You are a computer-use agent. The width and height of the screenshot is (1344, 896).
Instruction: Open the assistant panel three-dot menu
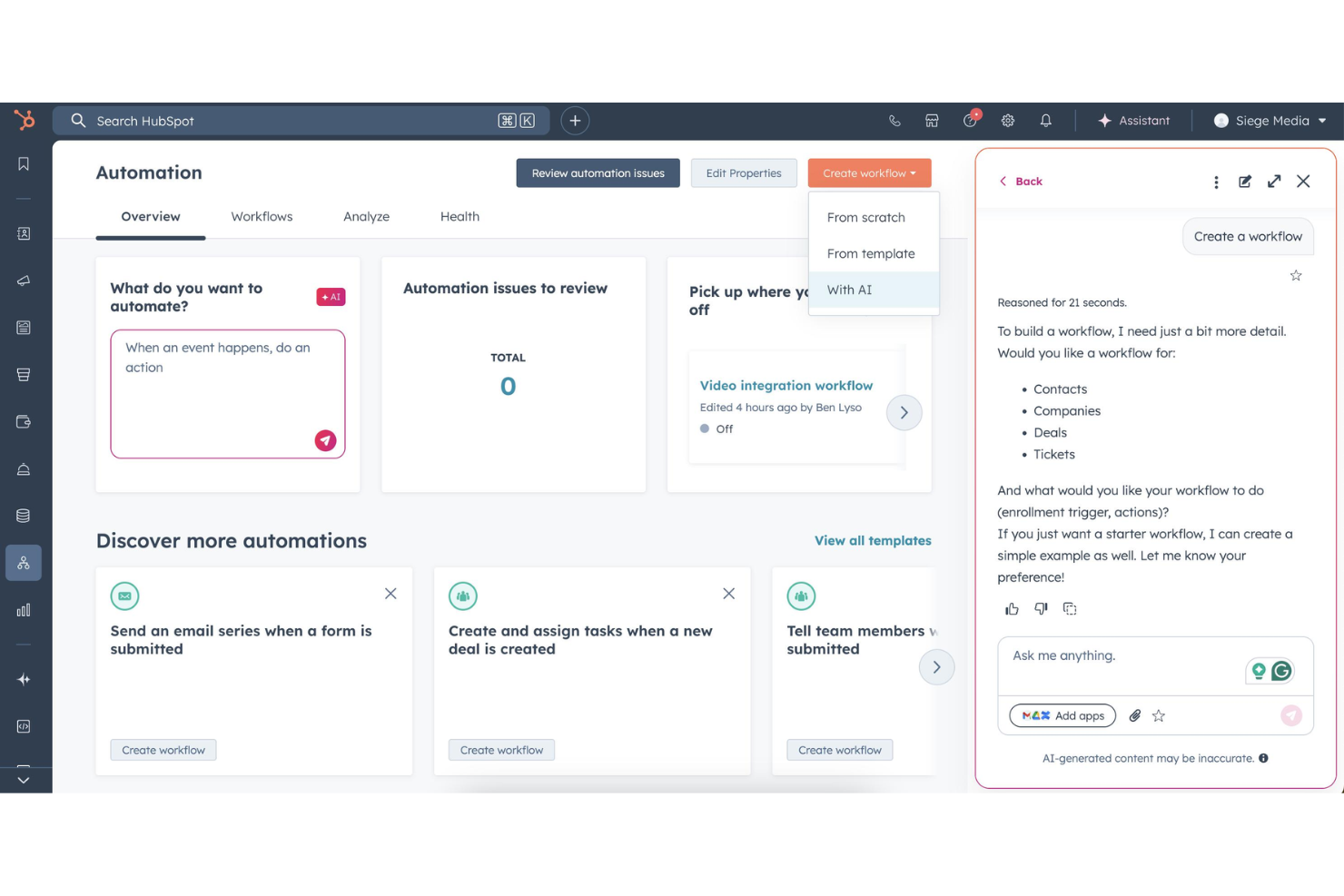(1216, 182)
